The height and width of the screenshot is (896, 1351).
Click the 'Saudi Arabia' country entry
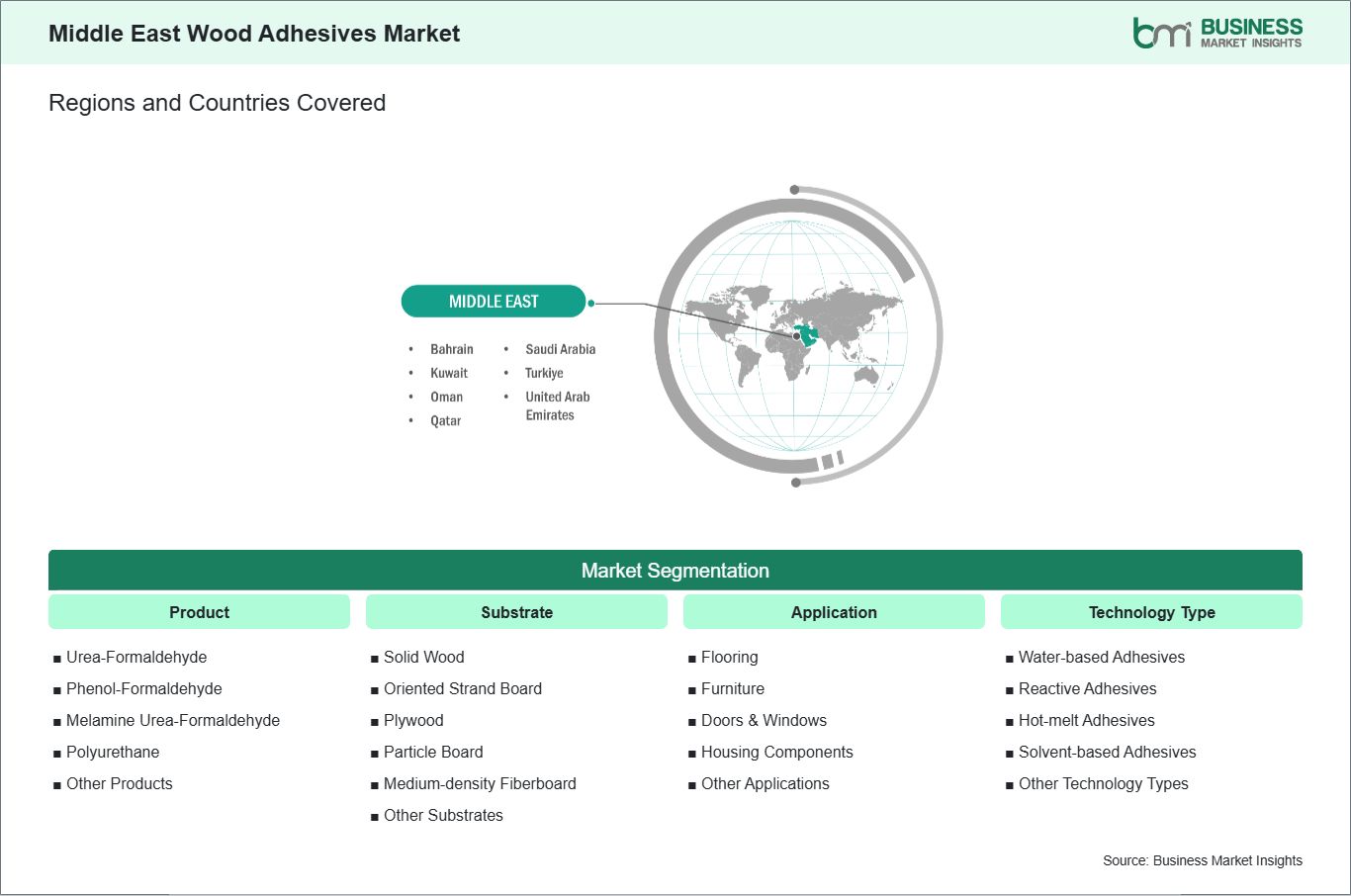pos(561,349)
